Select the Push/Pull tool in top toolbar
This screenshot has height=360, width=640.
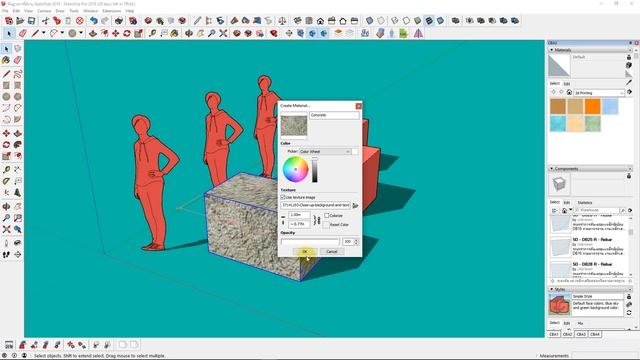point(93,33)
